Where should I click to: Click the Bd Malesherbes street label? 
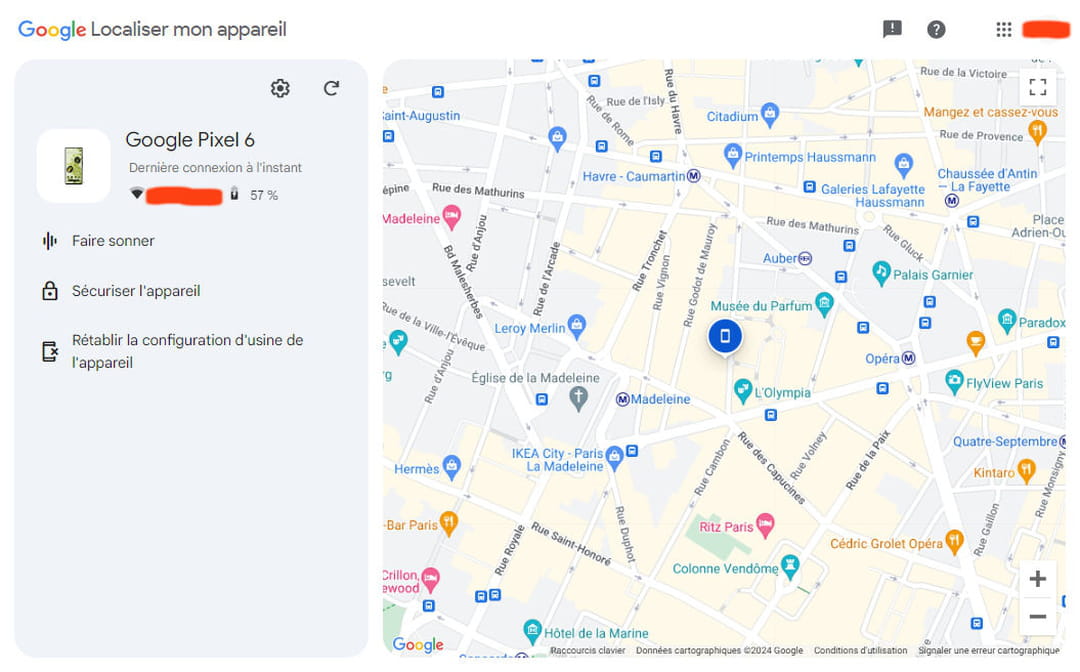tap(463, 282)
